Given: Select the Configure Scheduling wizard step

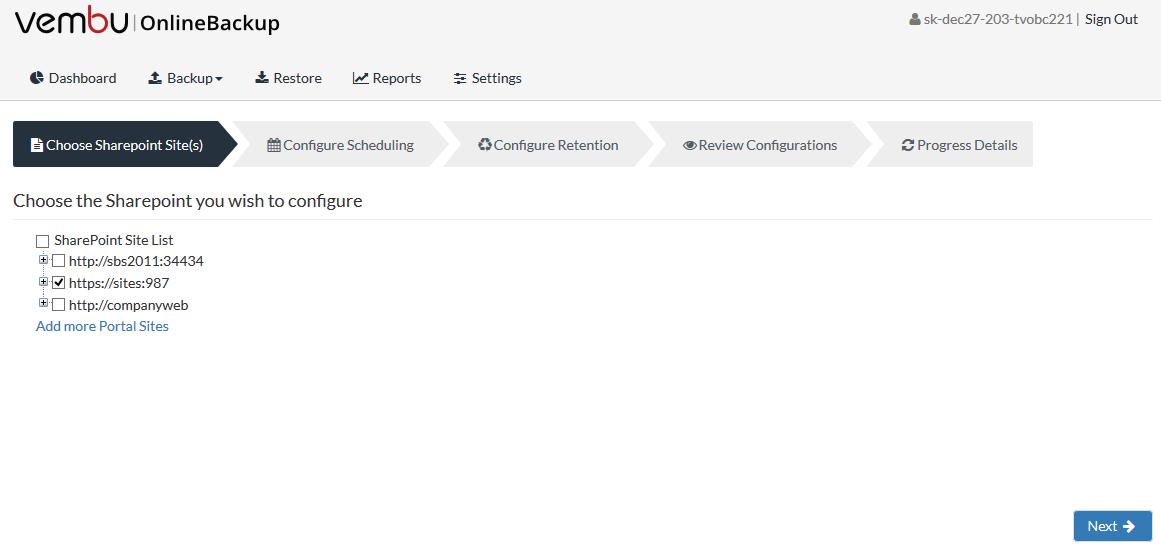Looking at the screenshot, I should [341, 144].
